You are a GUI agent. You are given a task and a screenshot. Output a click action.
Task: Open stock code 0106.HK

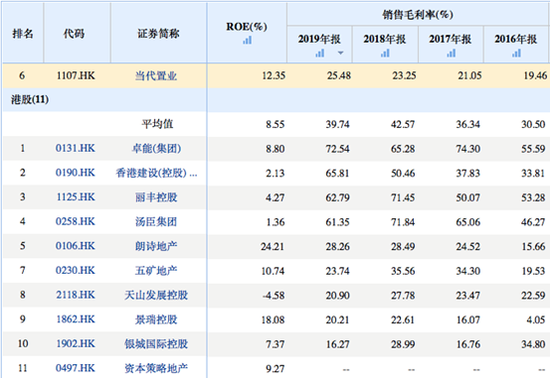tap(75, 246)
